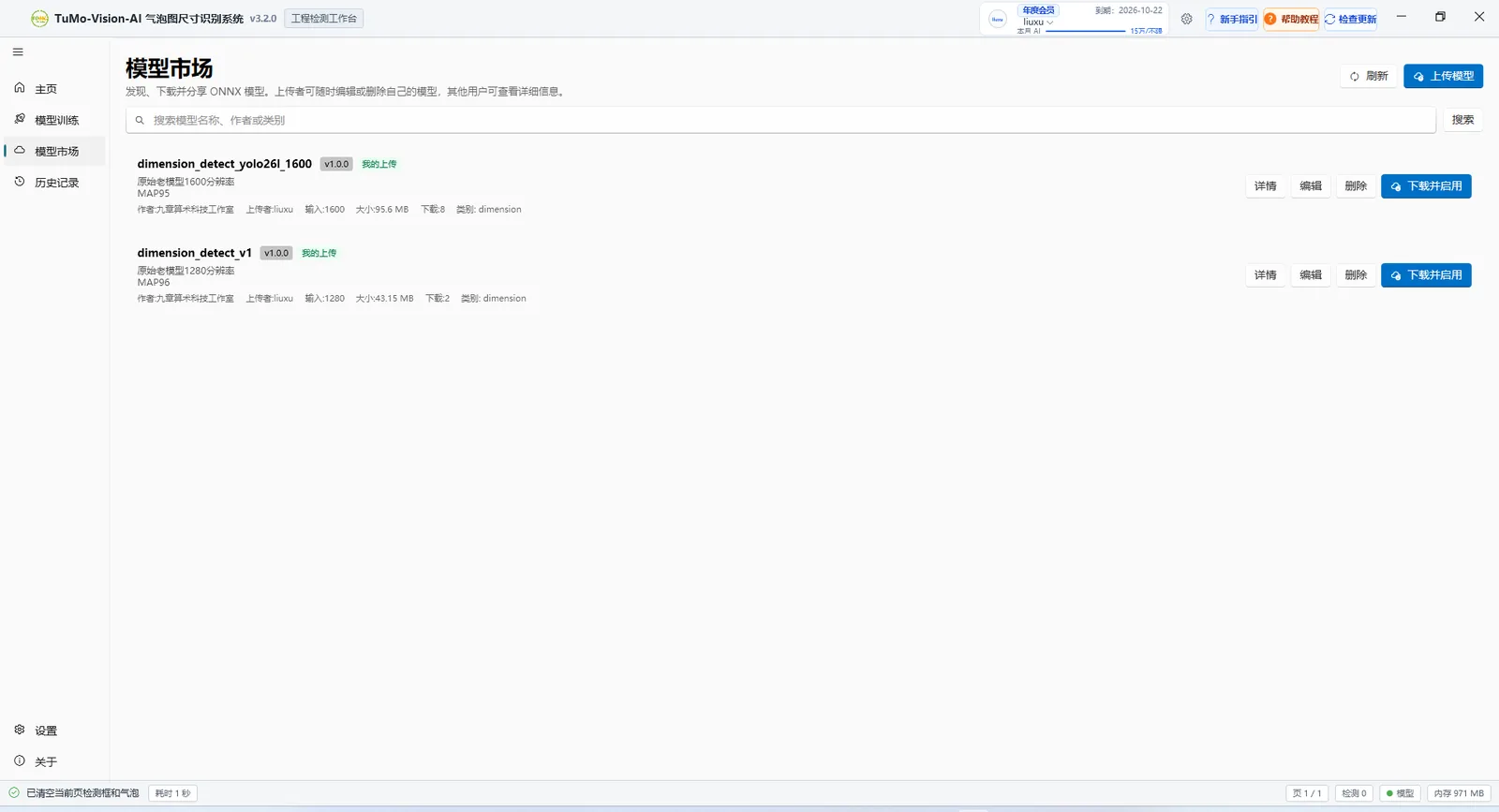
Task: Click the dimension_detect_yolo26l_1600 model title
Action: 225,164
